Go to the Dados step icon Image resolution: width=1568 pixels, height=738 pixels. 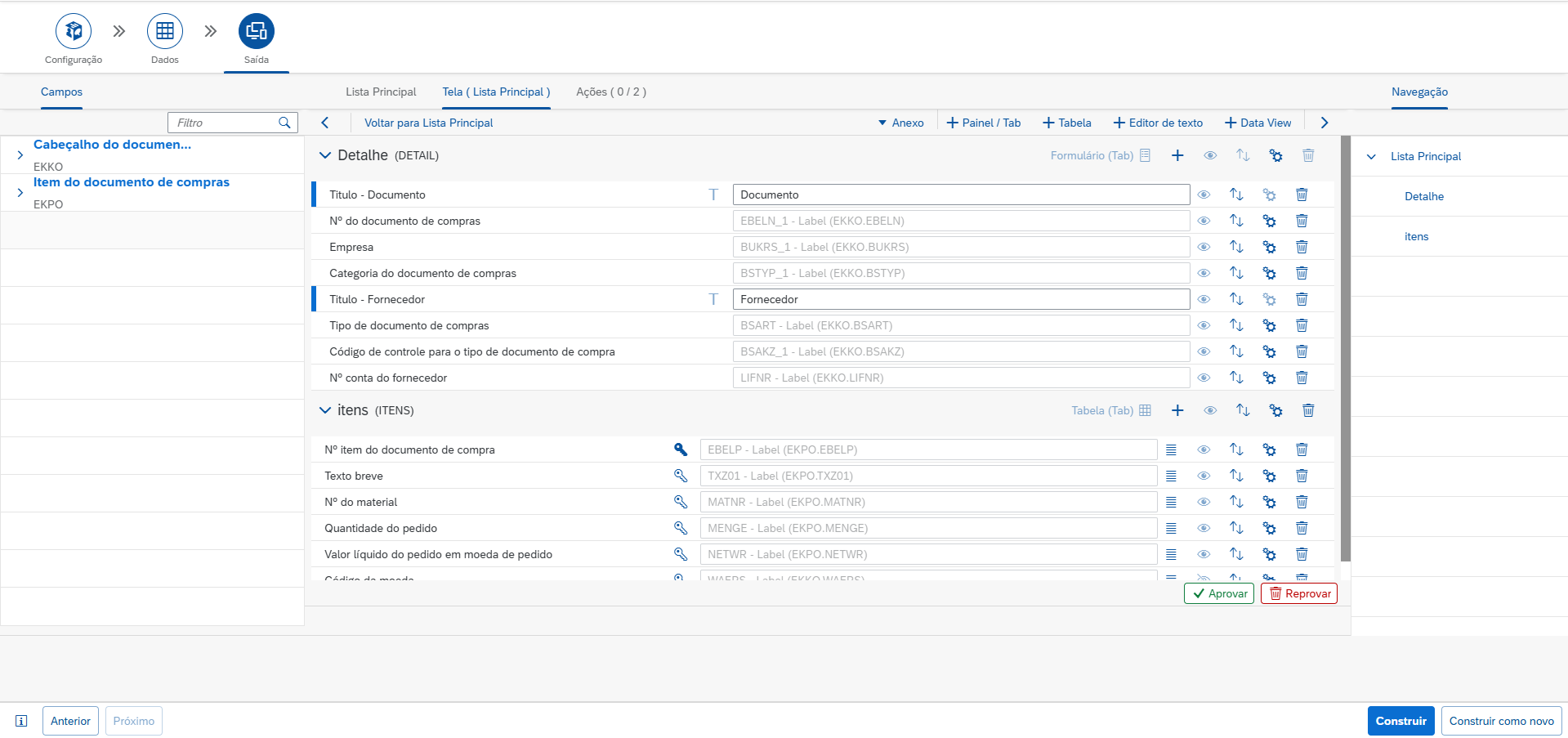164,32
